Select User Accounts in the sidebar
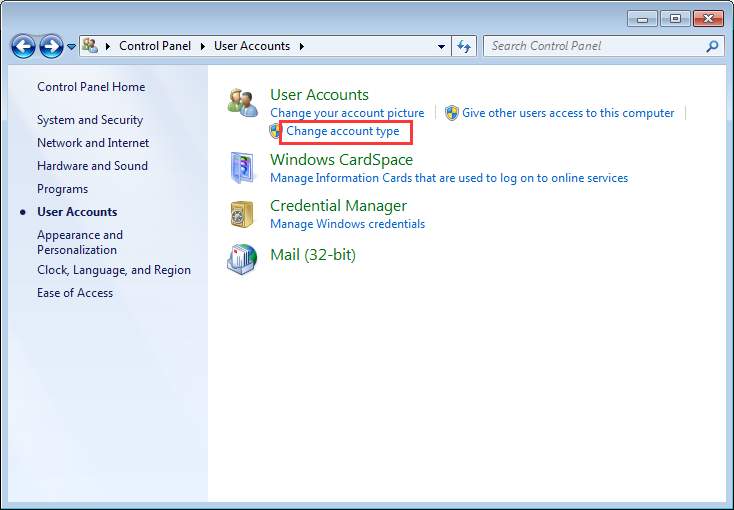The width and height of the screenshot is (734, 510). (x=77, y=212)
